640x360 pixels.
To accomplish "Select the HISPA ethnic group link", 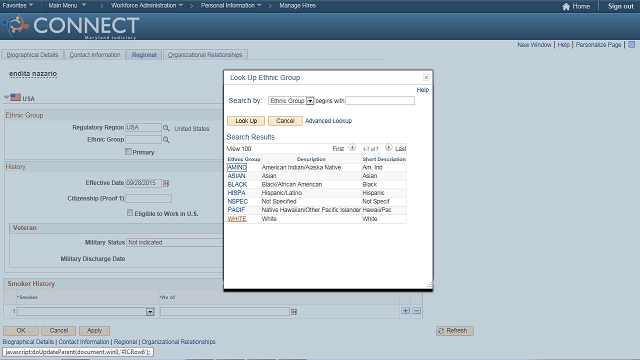I will [237, 193].
